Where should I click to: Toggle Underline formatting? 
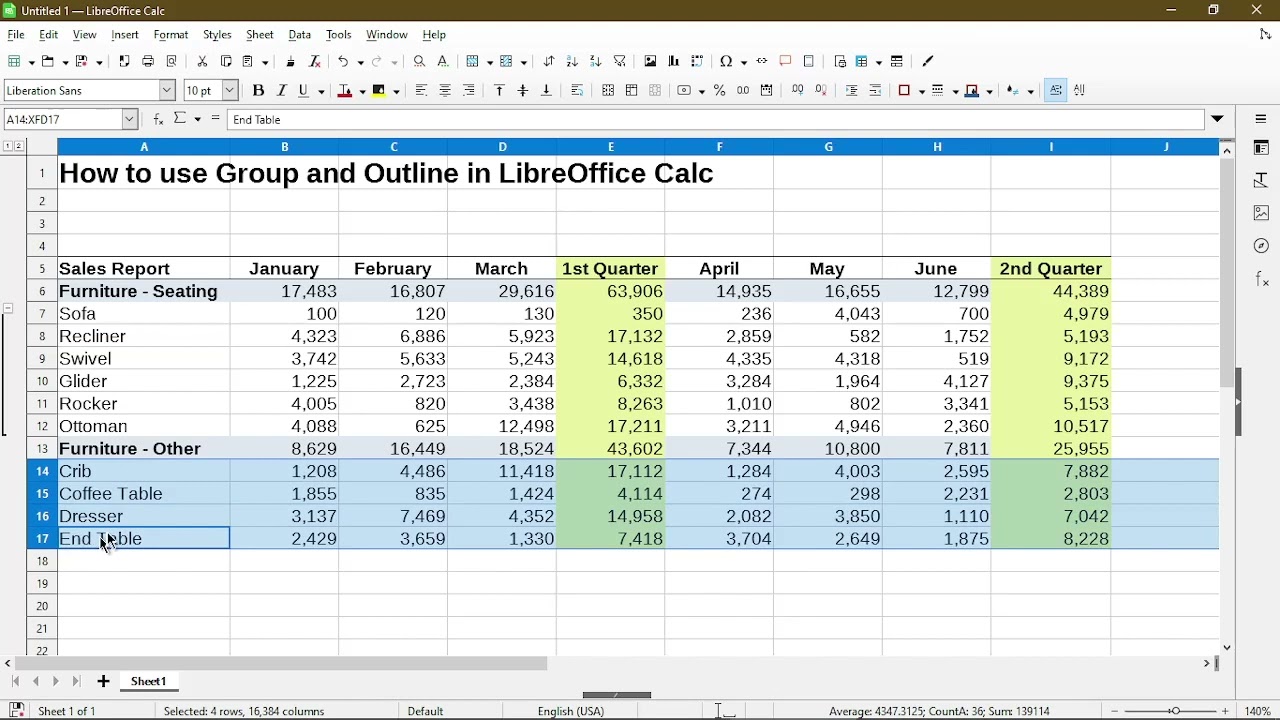click(x=304, y=91)
